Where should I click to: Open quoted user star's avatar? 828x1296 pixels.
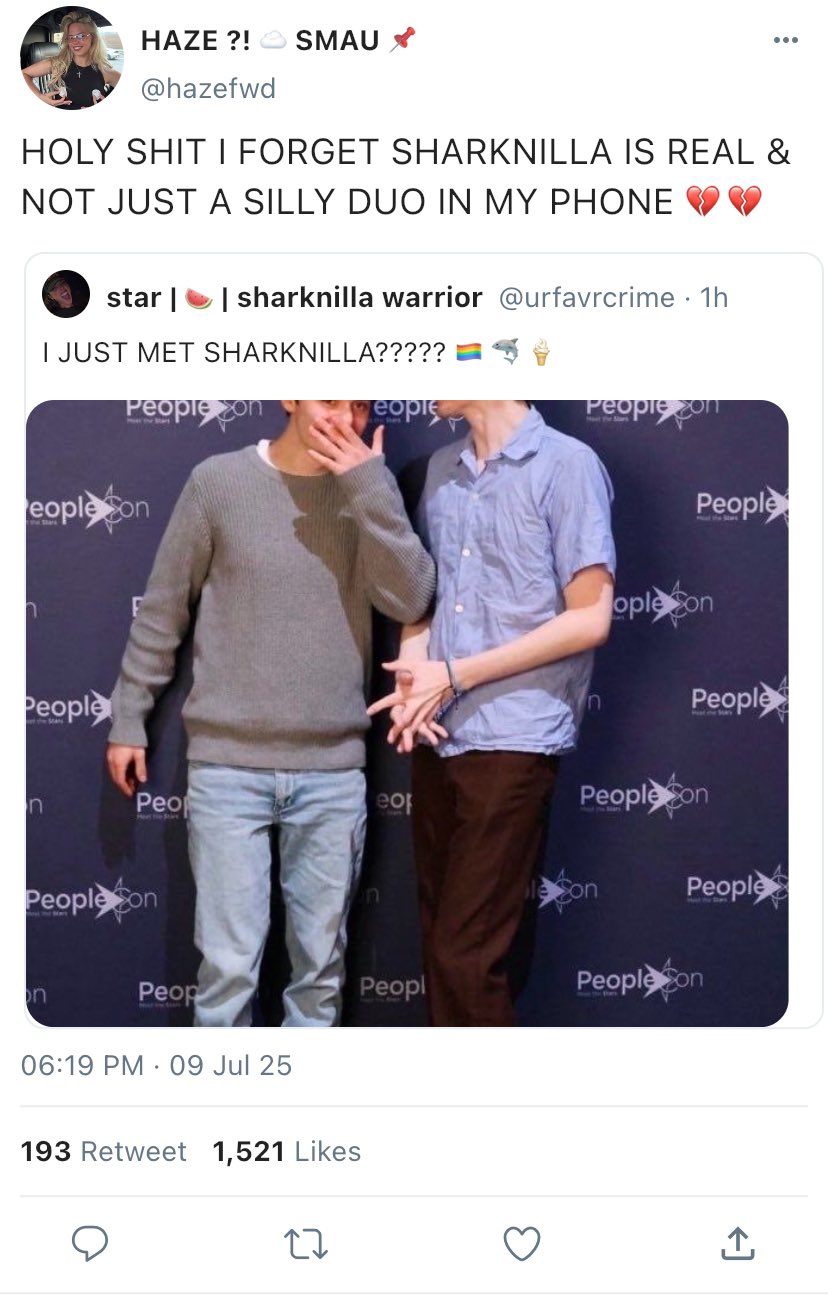click(x=67, y=295)
